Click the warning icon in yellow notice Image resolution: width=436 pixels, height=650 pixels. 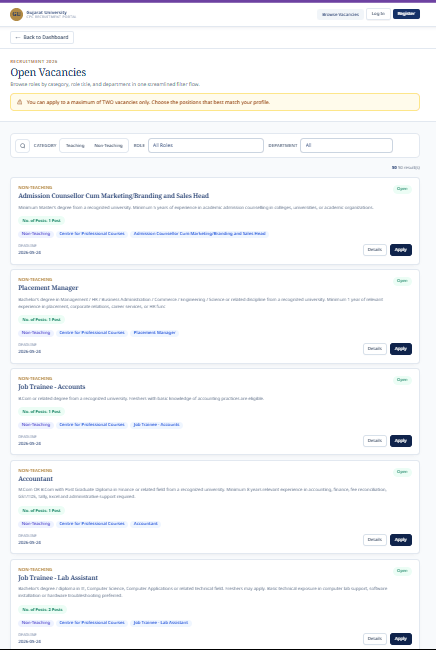click(x=19, y=102)
